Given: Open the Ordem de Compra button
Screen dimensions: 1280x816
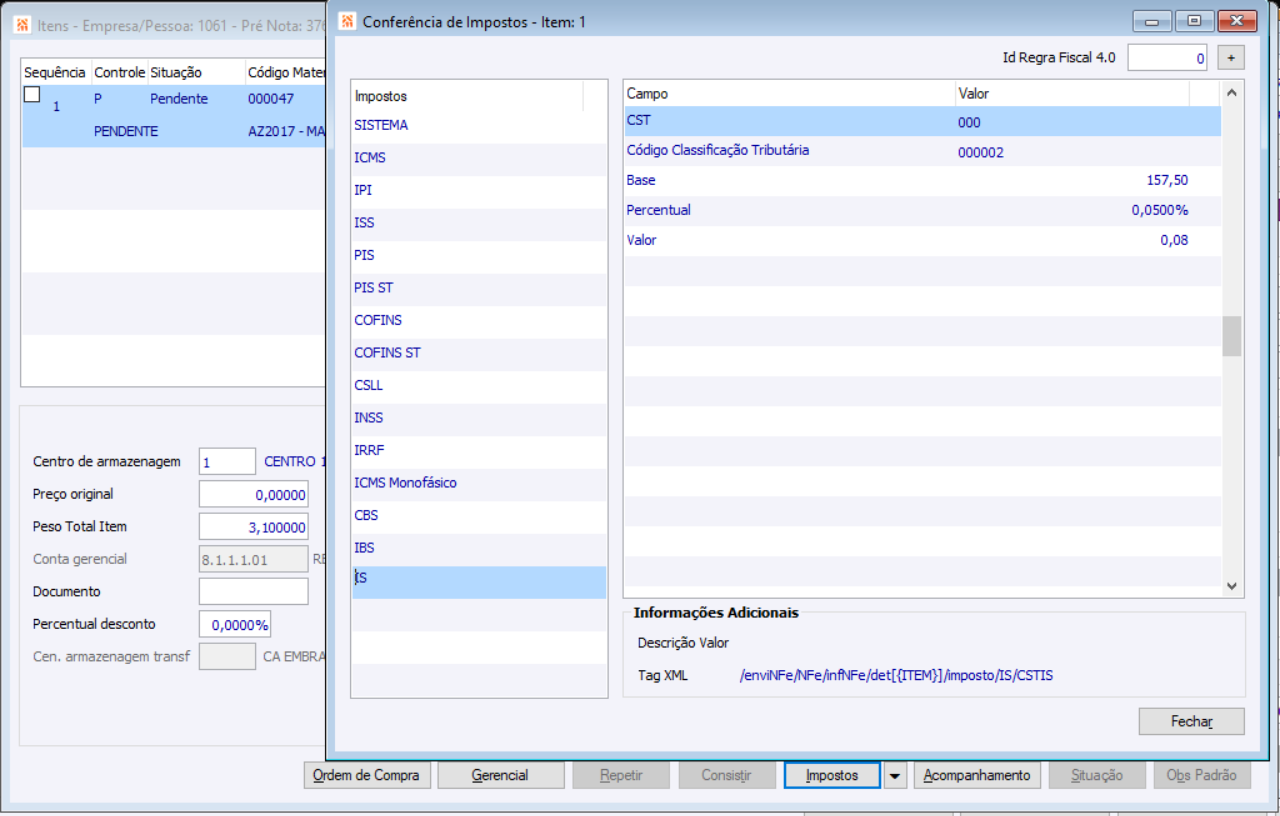Looking at the screenshot, I should tap(367, 775).
